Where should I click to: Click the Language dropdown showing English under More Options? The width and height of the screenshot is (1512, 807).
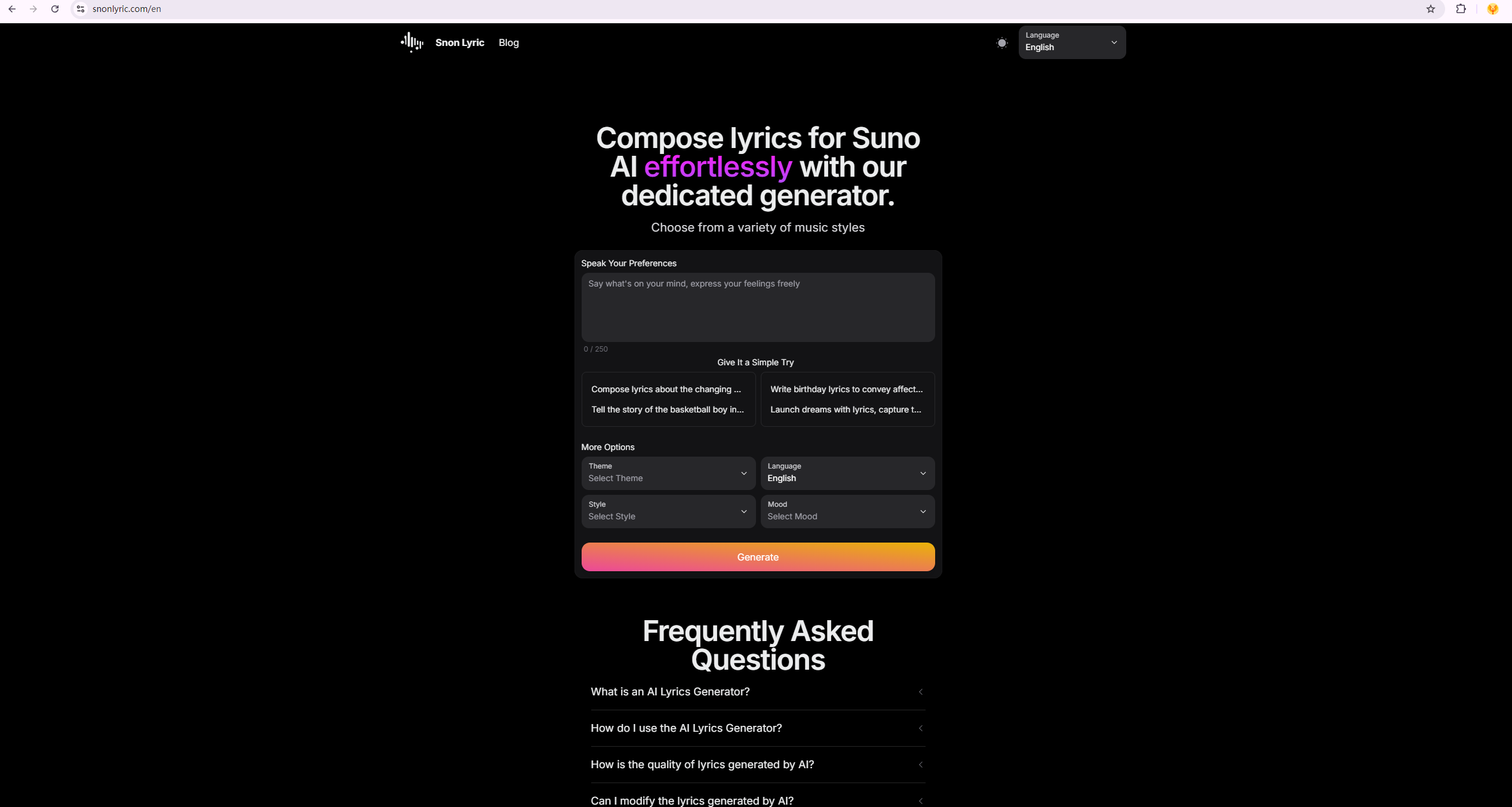point(847,473)
